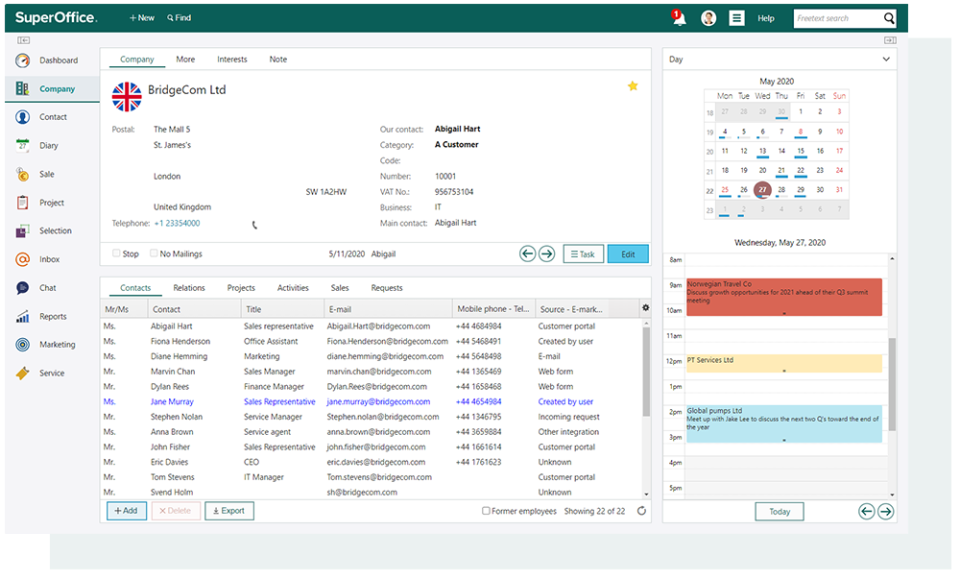Viewport: 960px width, 579px height.
Task: Open the Sales tab
Action: [340, 288]
